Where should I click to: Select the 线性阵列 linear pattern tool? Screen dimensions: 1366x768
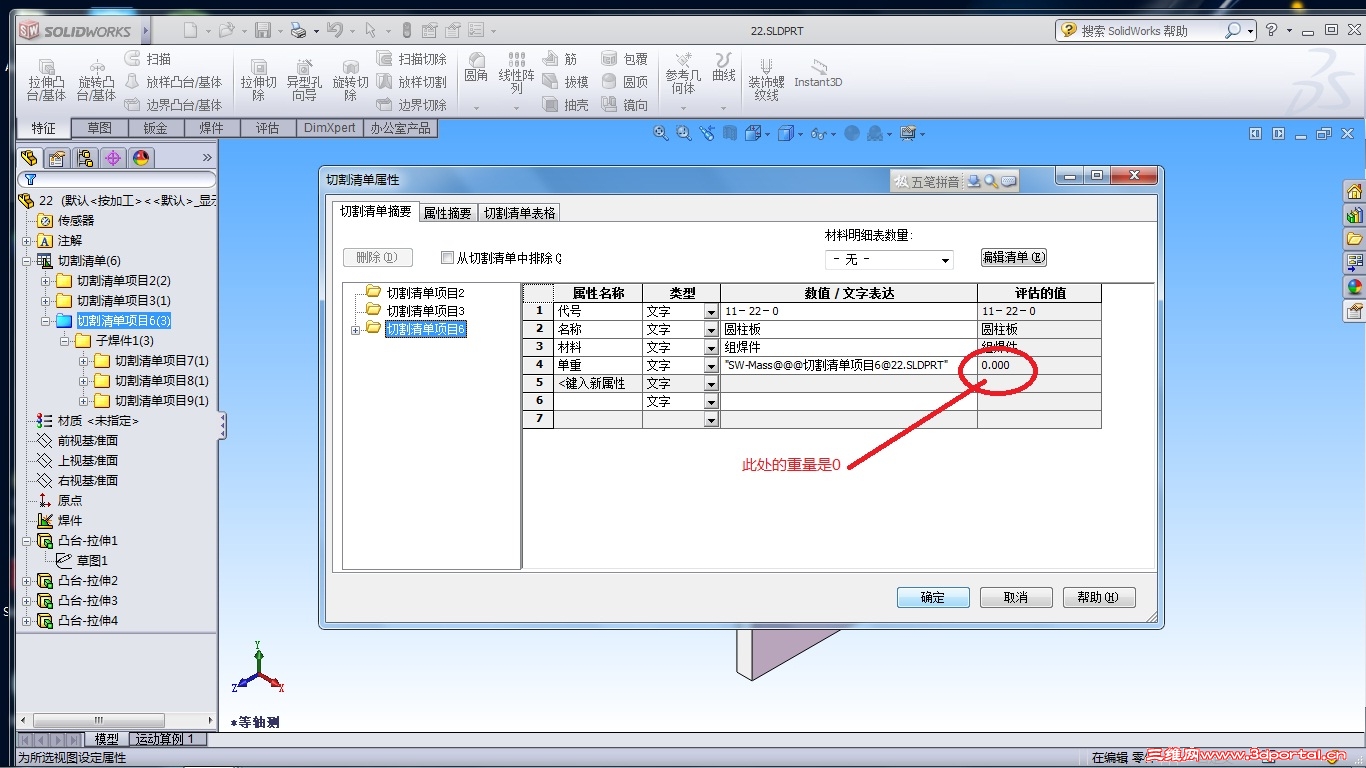(x=517, y=73)
